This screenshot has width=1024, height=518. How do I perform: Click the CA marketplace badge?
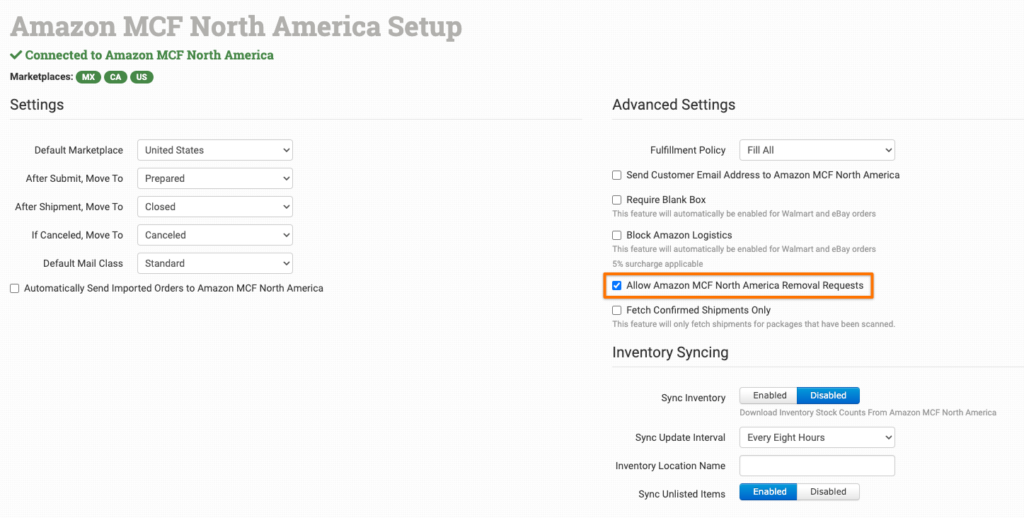[x=115, y=77]
